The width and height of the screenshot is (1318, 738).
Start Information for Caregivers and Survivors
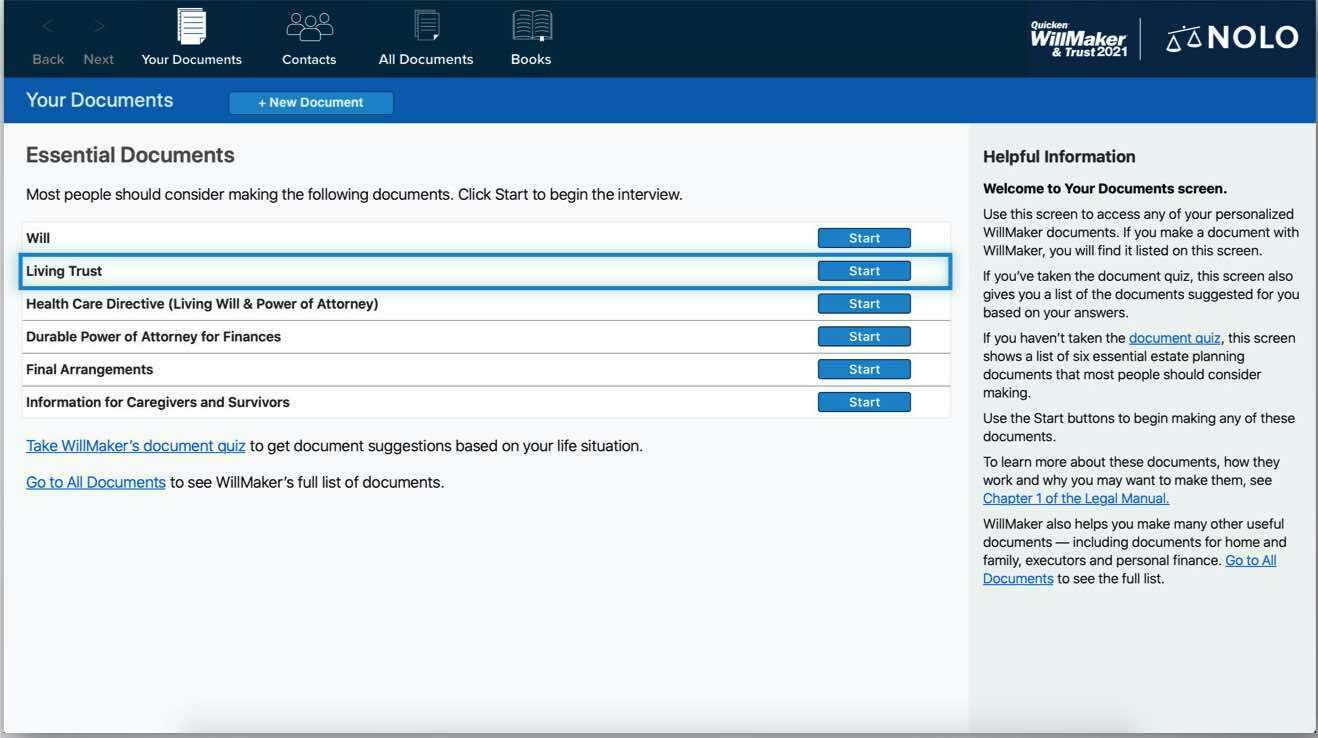[864, 401]
